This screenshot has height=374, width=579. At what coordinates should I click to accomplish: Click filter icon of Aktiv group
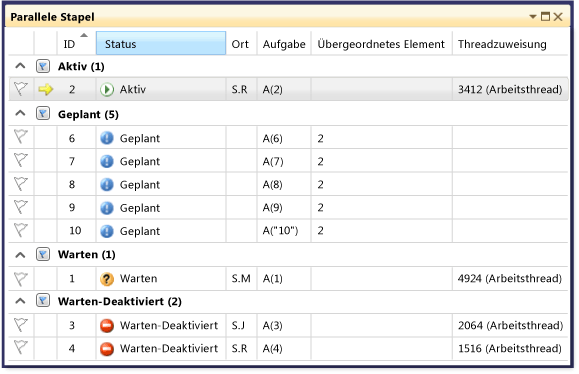coord(43,66)
